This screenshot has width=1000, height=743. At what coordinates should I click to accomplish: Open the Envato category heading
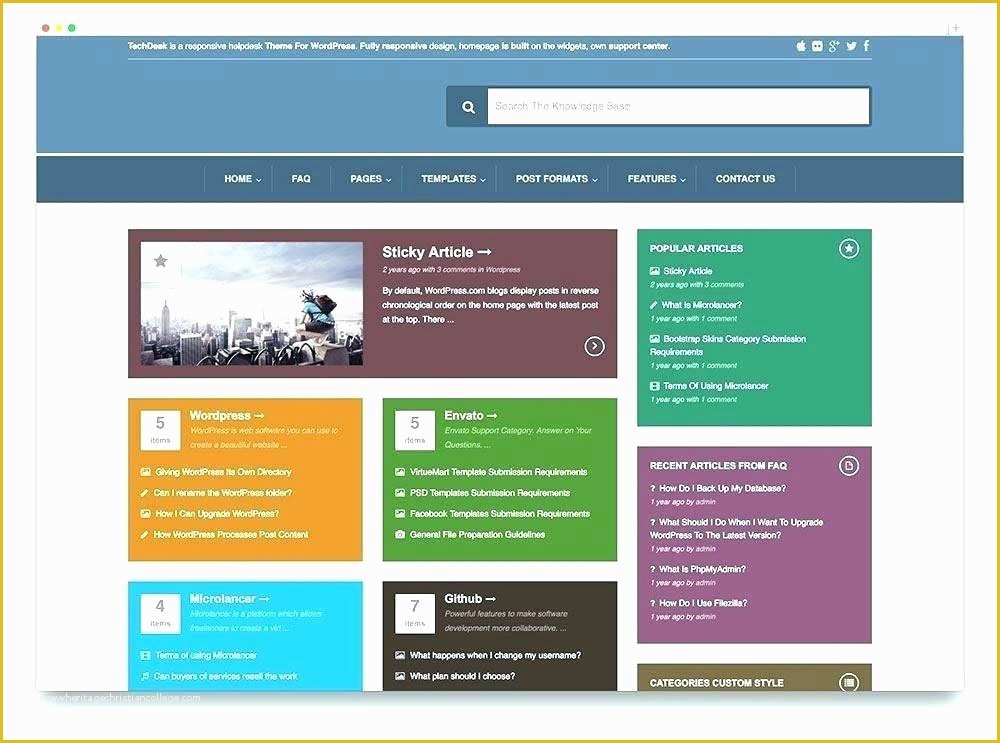click(471, 415)
